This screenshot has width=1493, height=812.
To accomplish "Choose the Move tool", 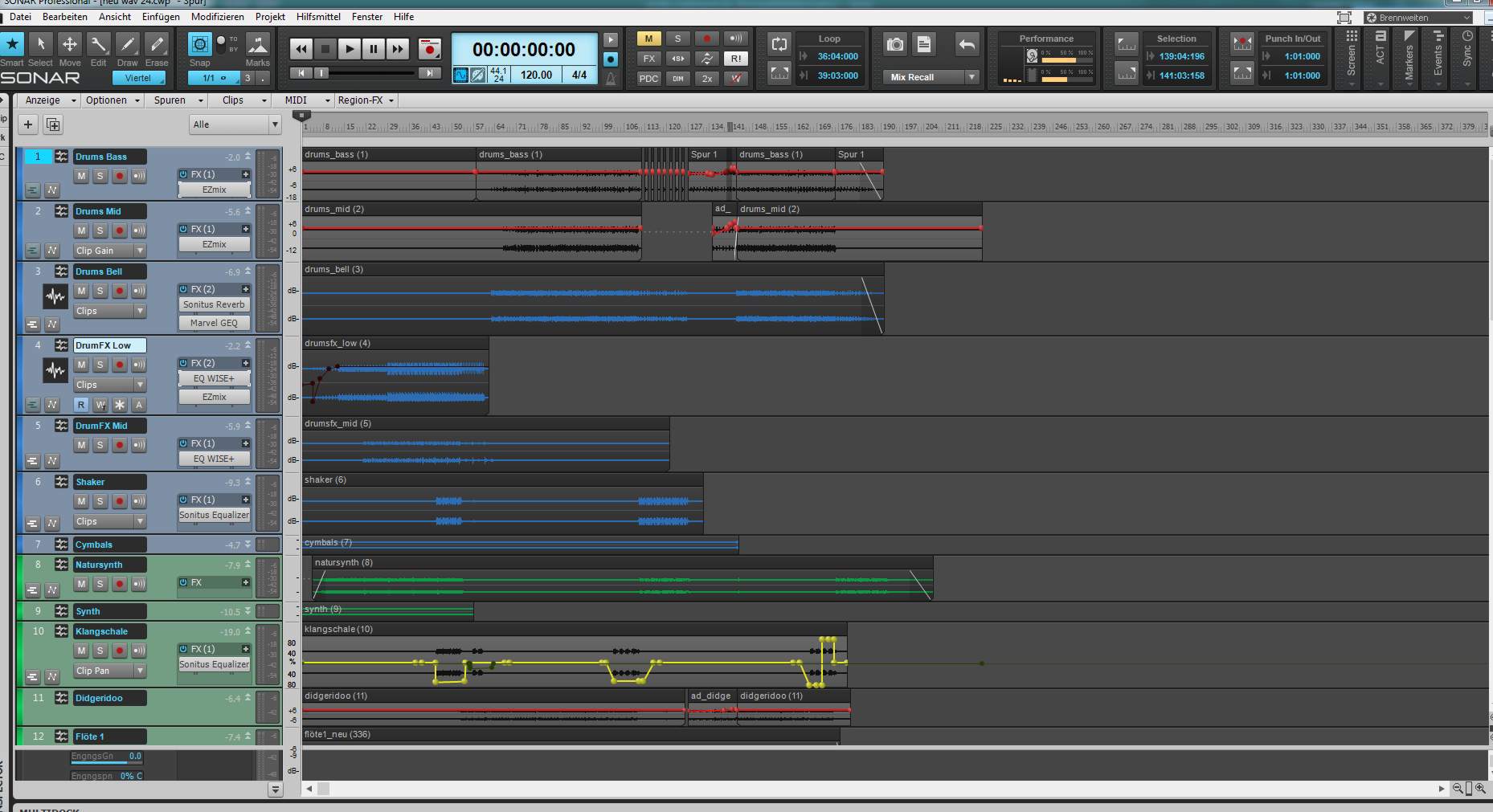I will click(70, 44).
